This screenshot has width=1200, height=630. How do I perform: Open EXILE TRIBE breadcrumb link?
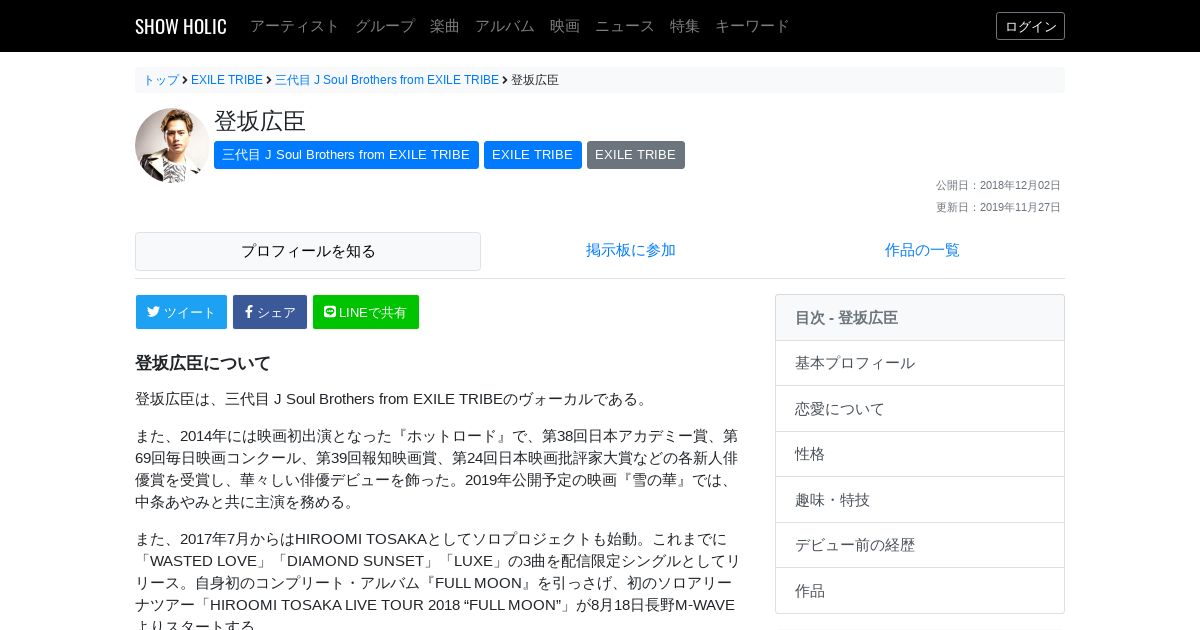click(227, 80)
